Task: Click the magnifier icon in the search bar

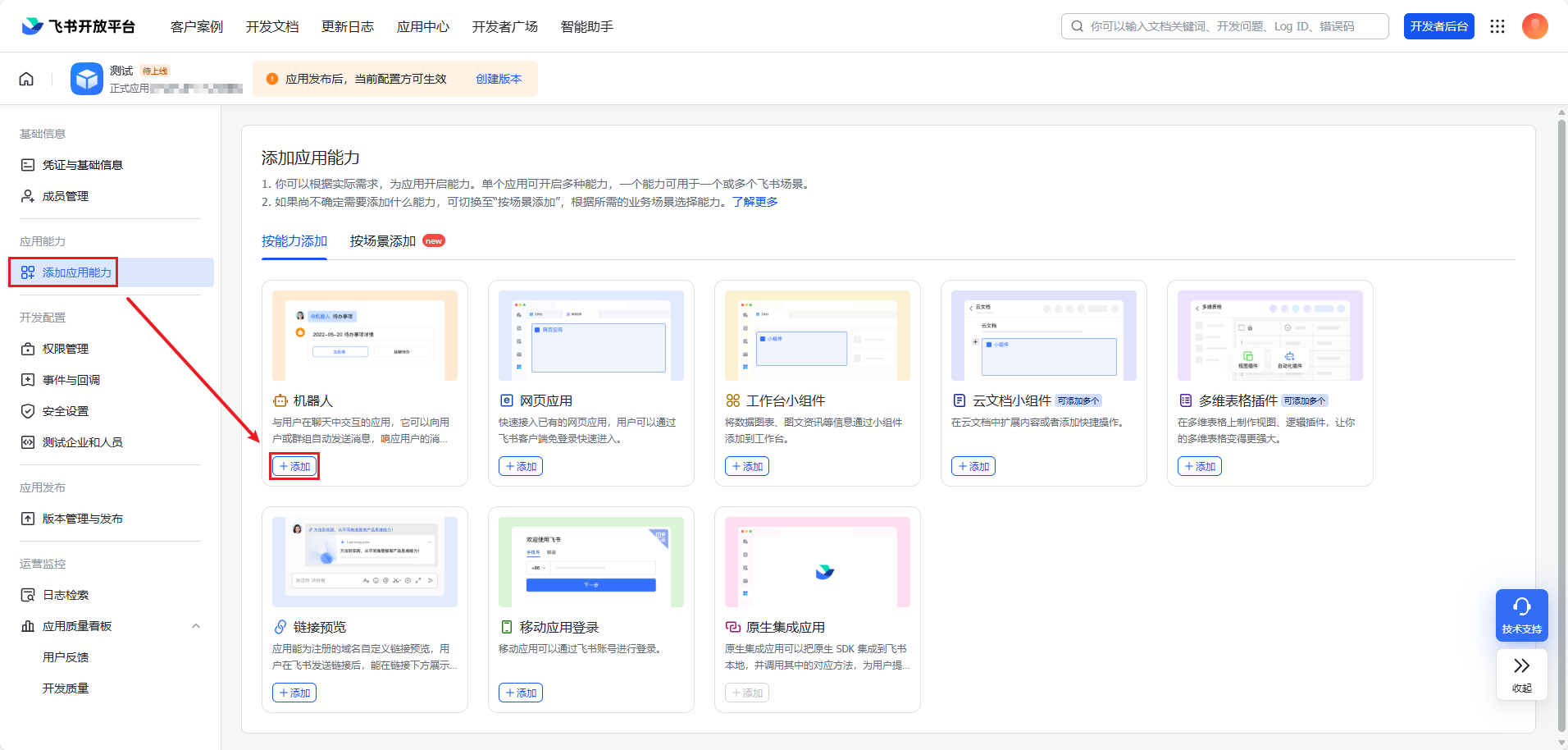Action: coord(1077,25)
